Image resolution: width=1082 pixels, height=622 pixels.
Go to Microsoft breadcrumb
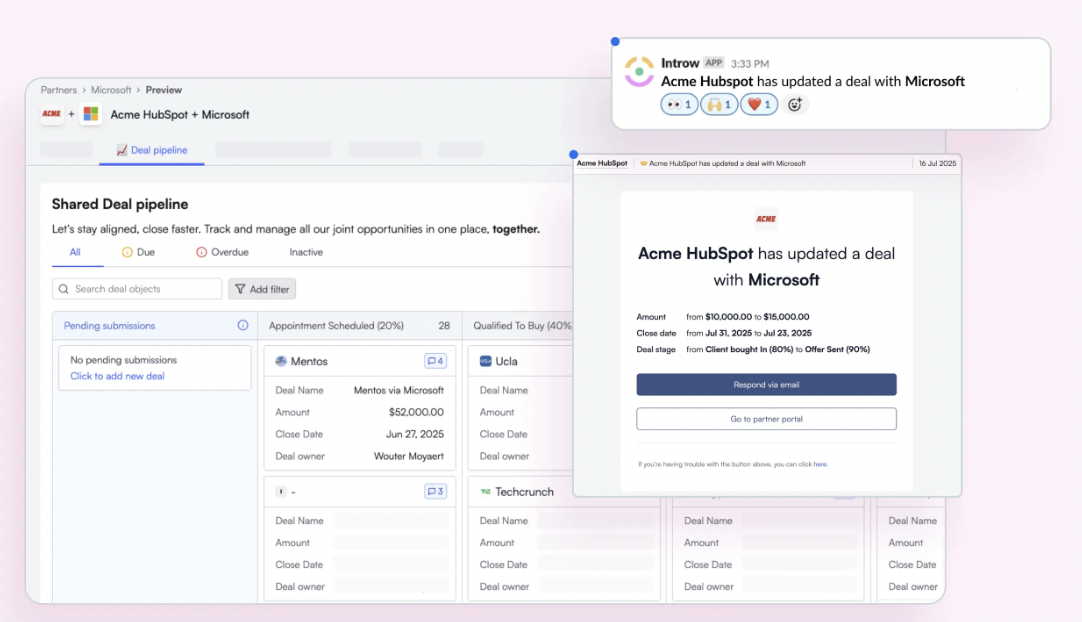click(111, 90)
